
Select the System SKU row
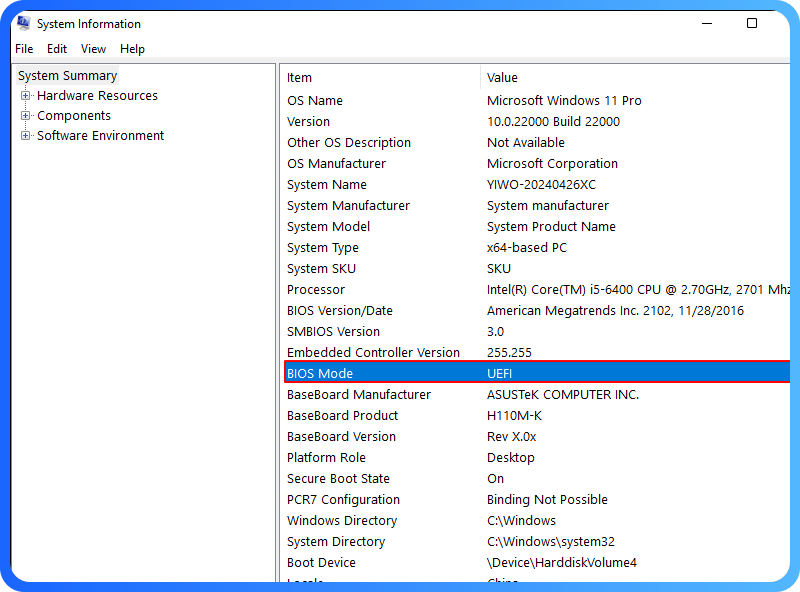[537, 268]
